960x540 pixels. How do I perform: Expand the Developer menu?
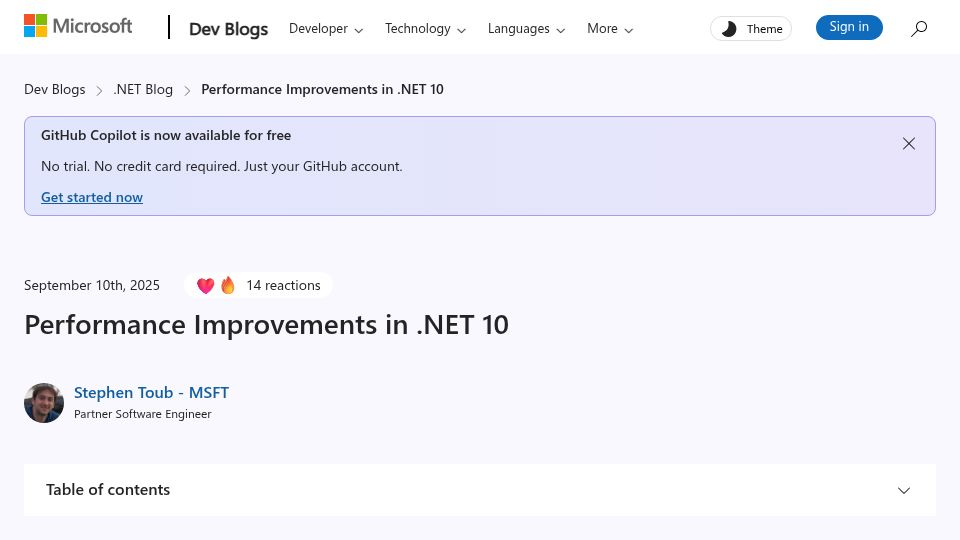(x=326, y=29)
